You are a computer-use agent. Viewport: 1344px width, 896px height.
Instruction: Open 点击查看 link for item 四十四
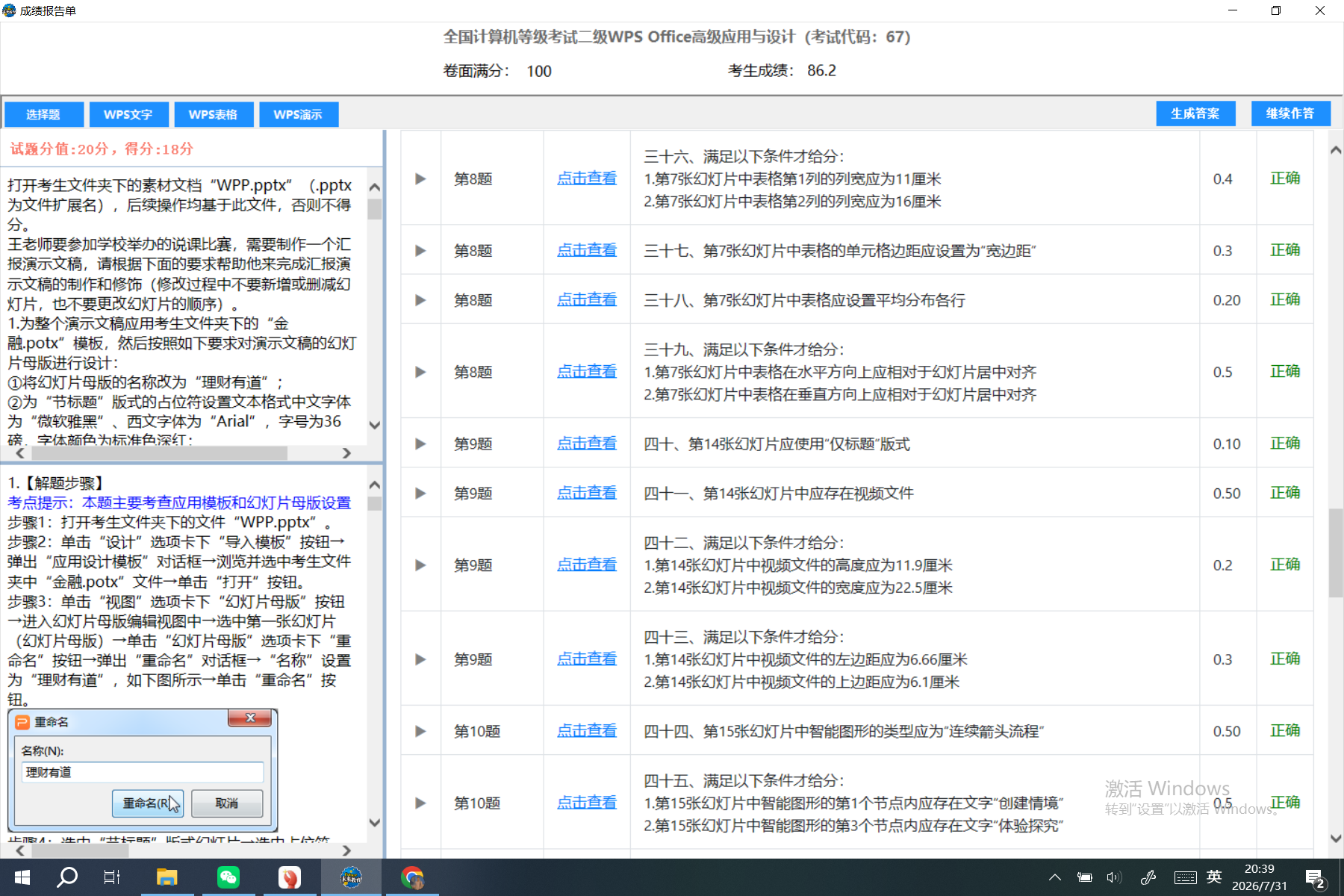(587, 731)
